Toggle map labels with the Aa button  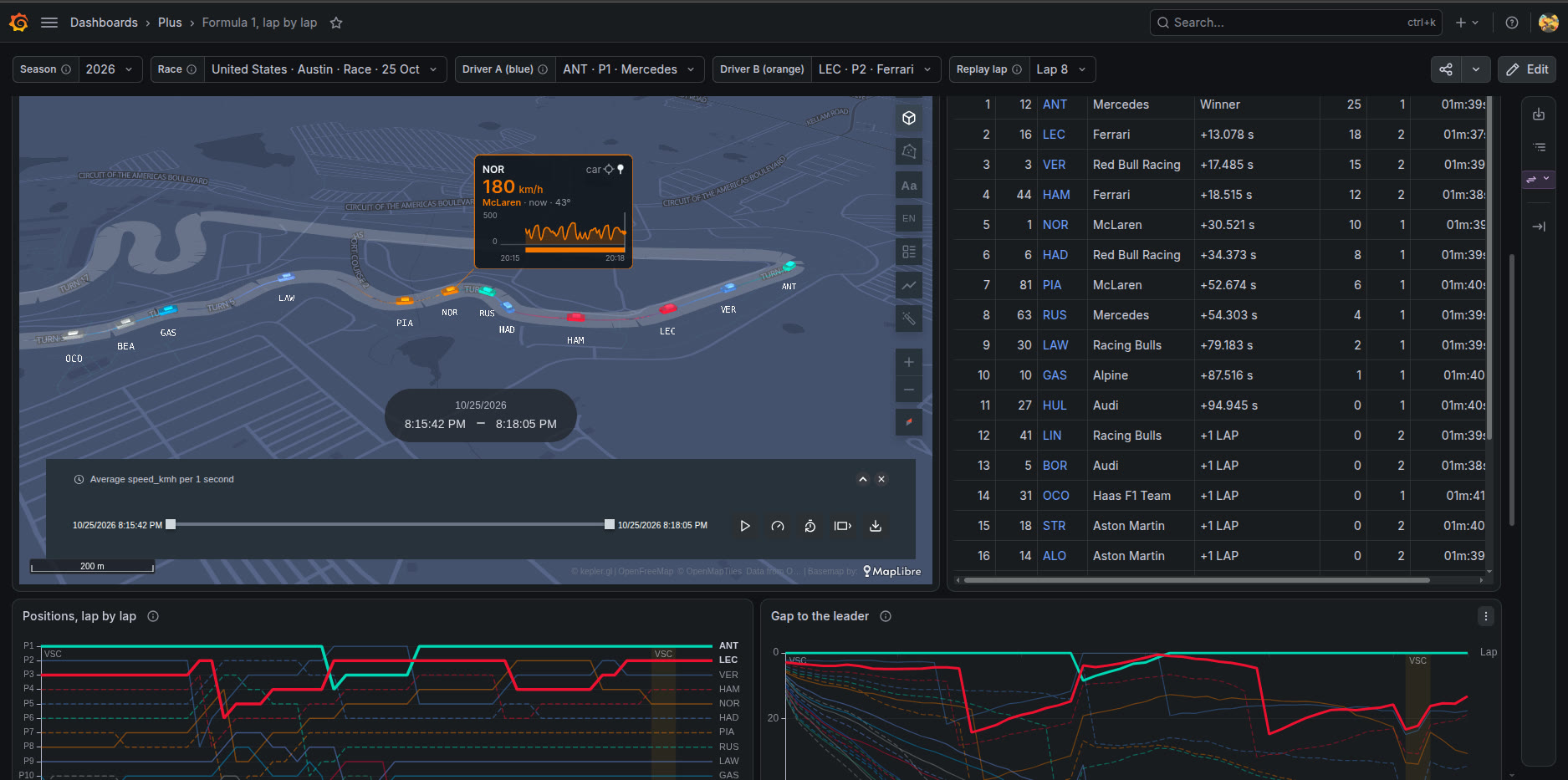(x=909, y=186)
